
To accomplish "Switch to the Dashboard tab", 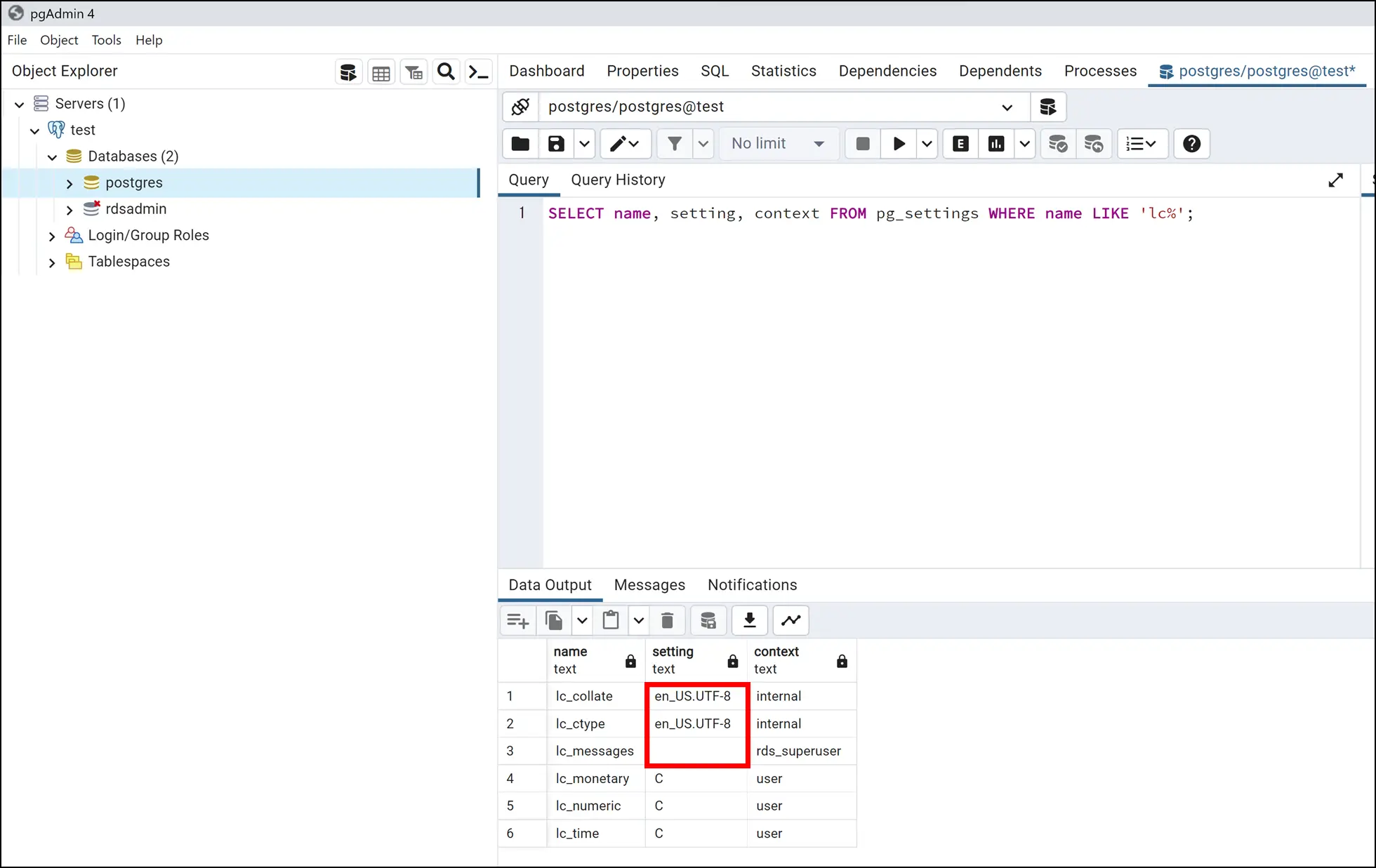I will point(547,71).
